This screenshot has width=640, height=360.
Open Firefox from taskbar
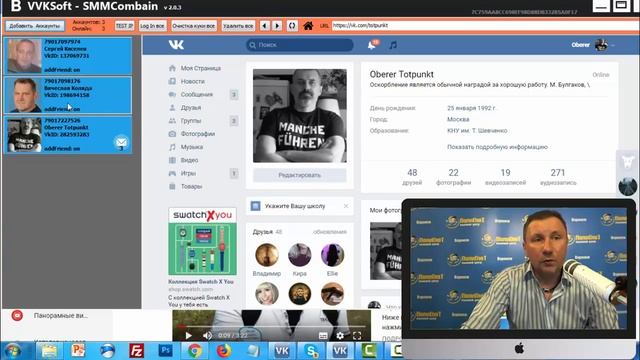pyautogui.click(x=224, y=351)
